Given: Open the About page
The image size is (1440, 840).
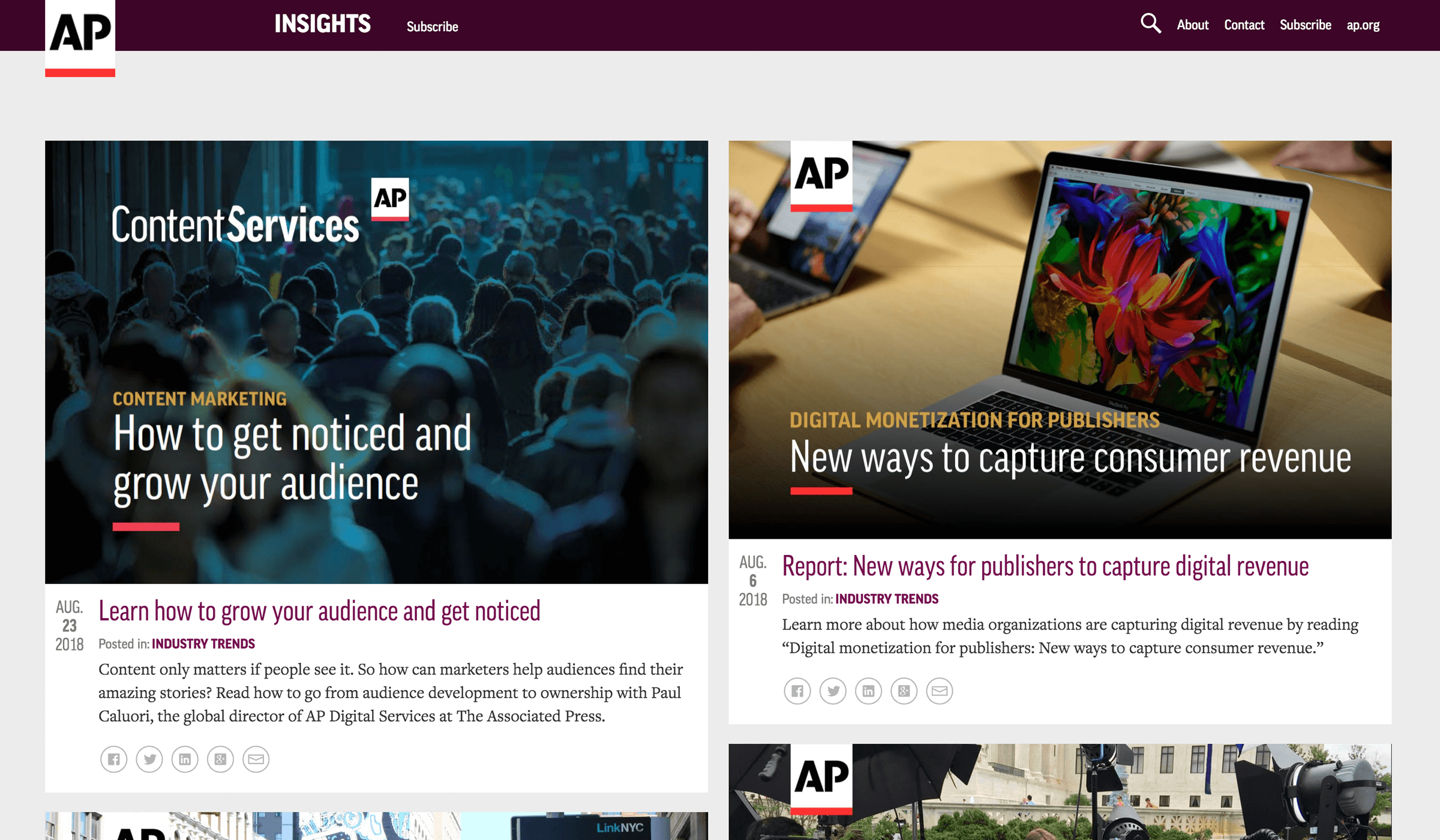Looking at the screenshot, I should (1193, 25).
